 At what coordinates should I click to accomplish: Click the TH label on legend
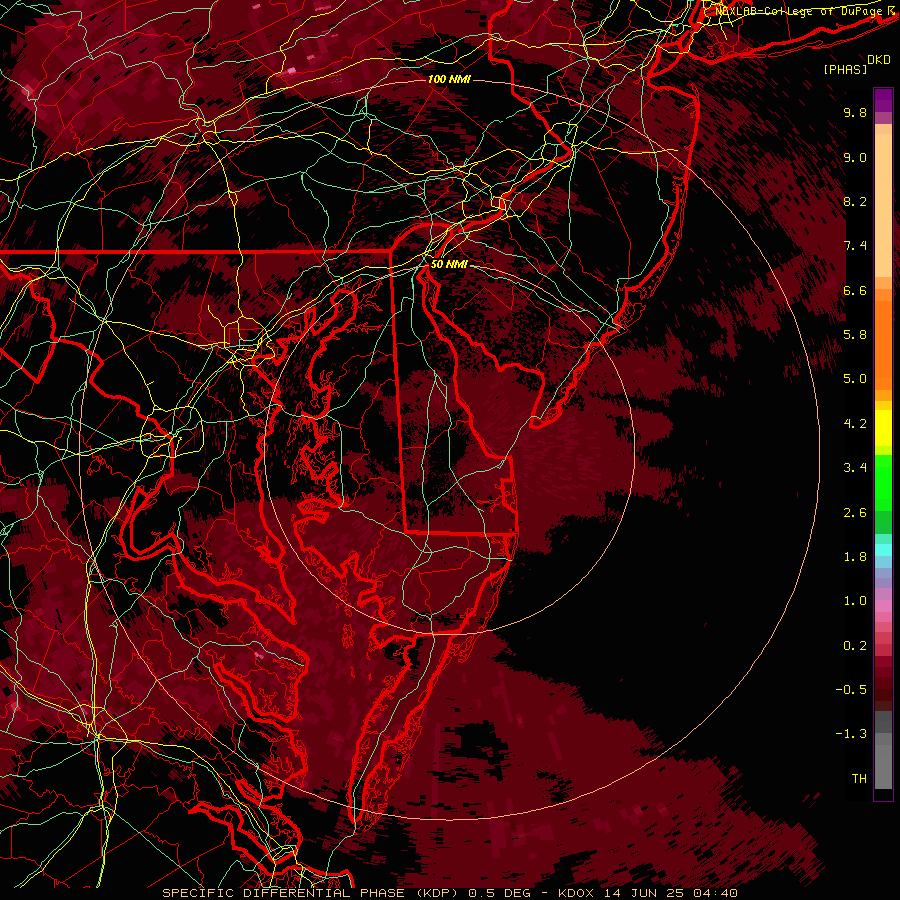click(859, 779)
